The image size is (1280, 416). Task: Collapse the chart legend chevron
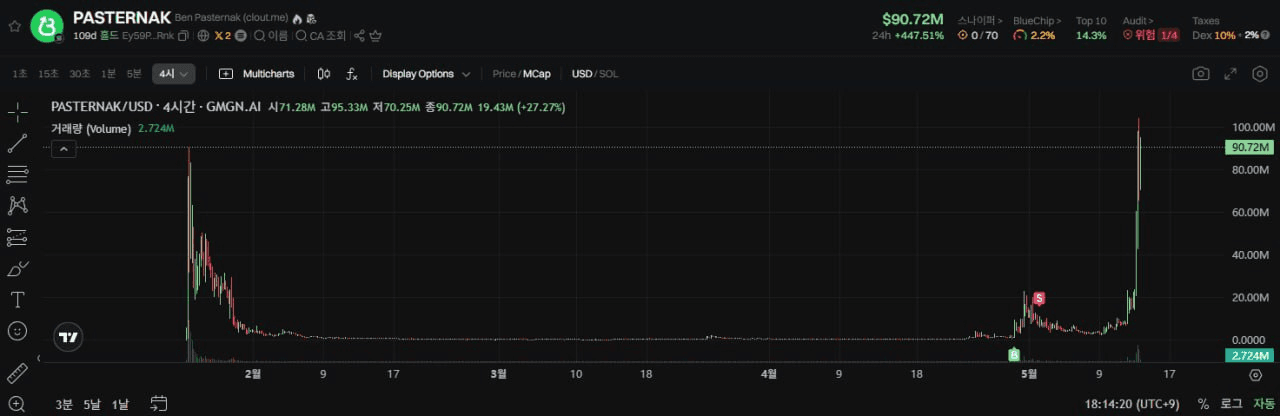point(63,149)
